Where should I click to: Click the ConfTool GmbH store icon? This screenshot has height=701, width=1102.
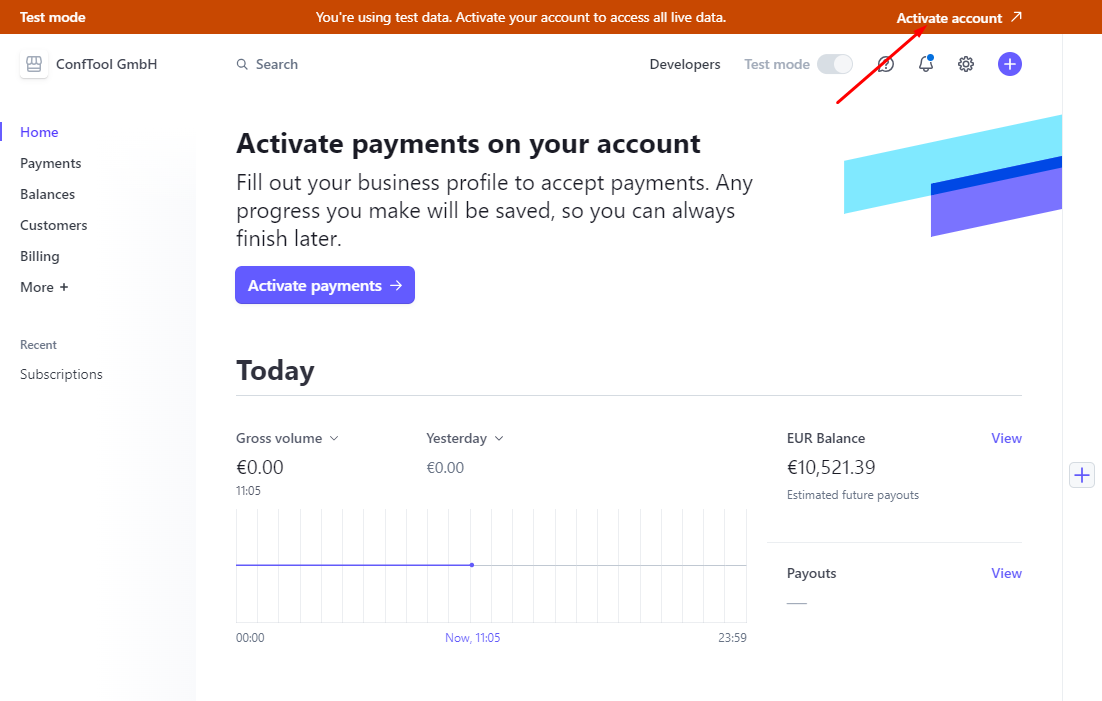coord(34,65)
